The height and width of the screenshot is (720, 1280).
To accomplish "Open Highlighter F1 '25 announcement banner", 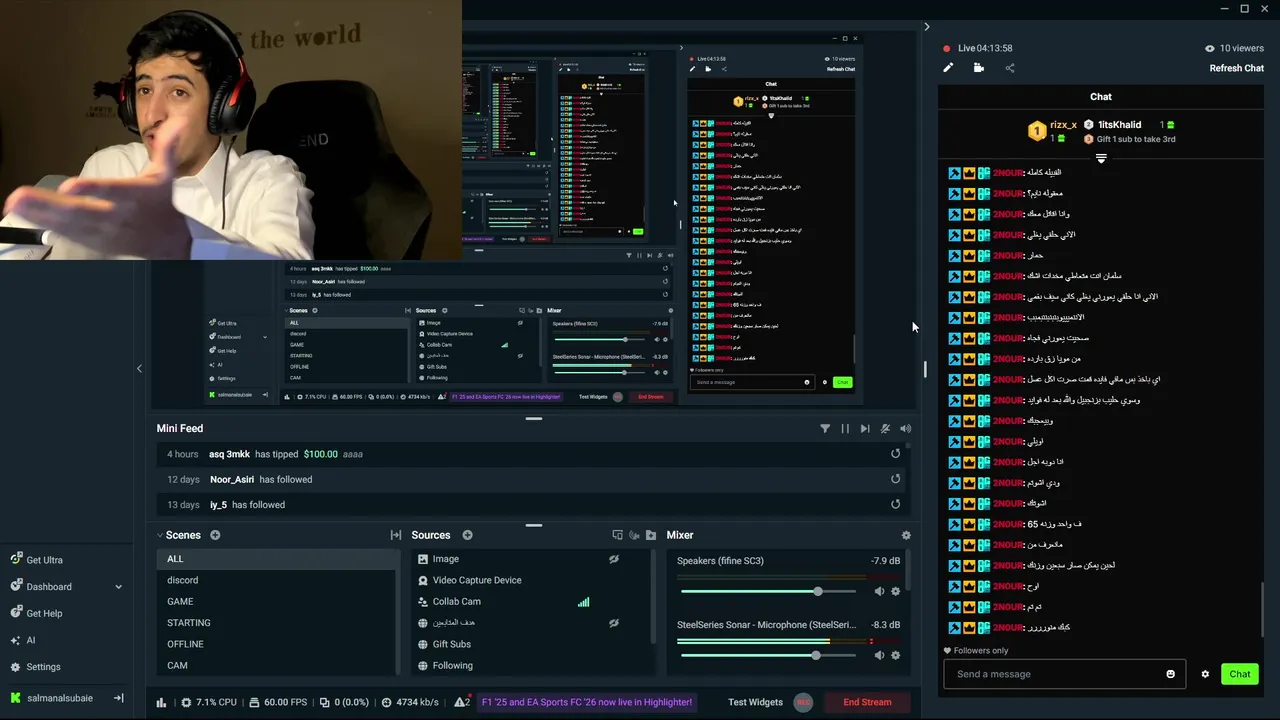I will 587,702.
